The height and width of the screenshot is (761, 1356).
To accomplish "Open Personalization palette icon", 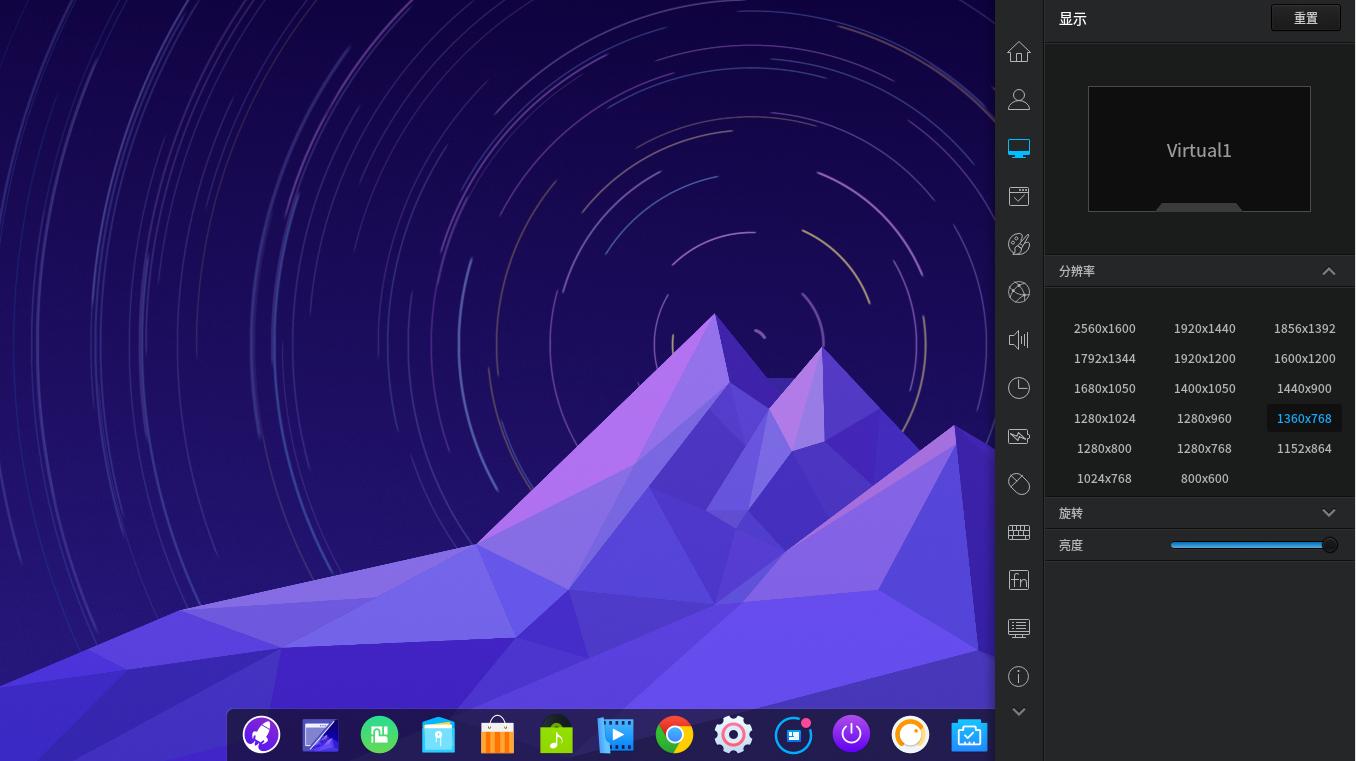I will [1018, 244].
